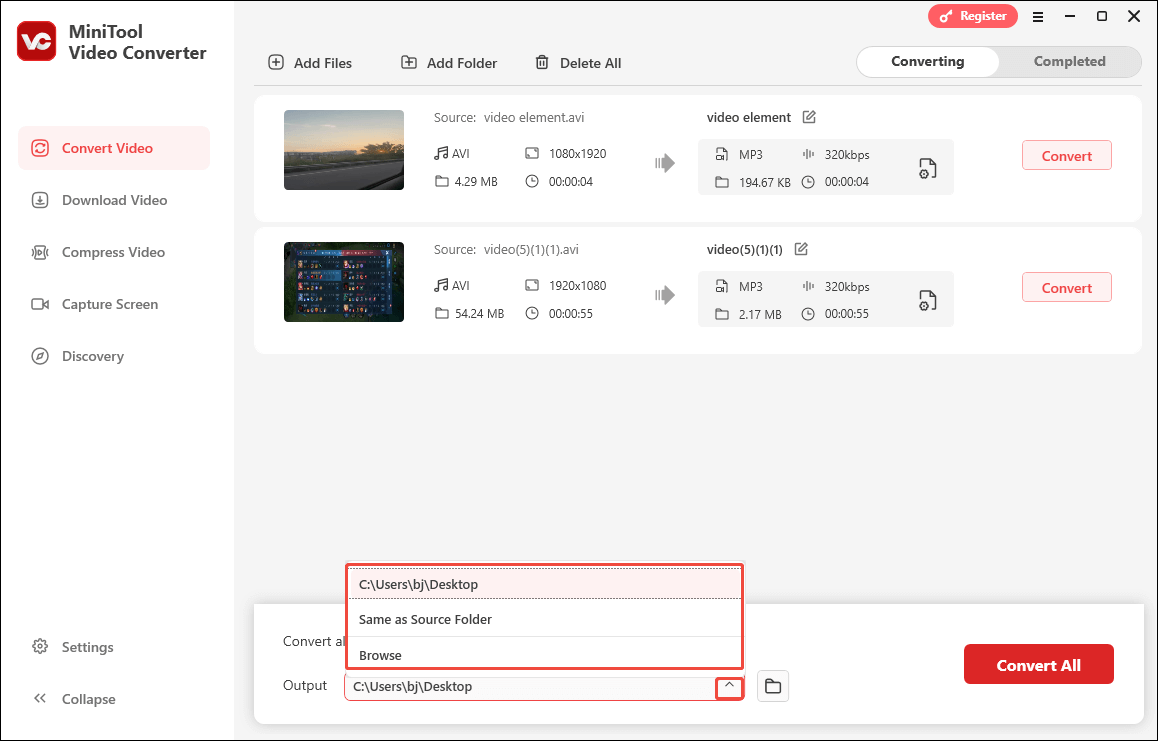This screenshot has width=1158, height=741.
Task: Click the Settings gear icon
Action: point(40,646)
